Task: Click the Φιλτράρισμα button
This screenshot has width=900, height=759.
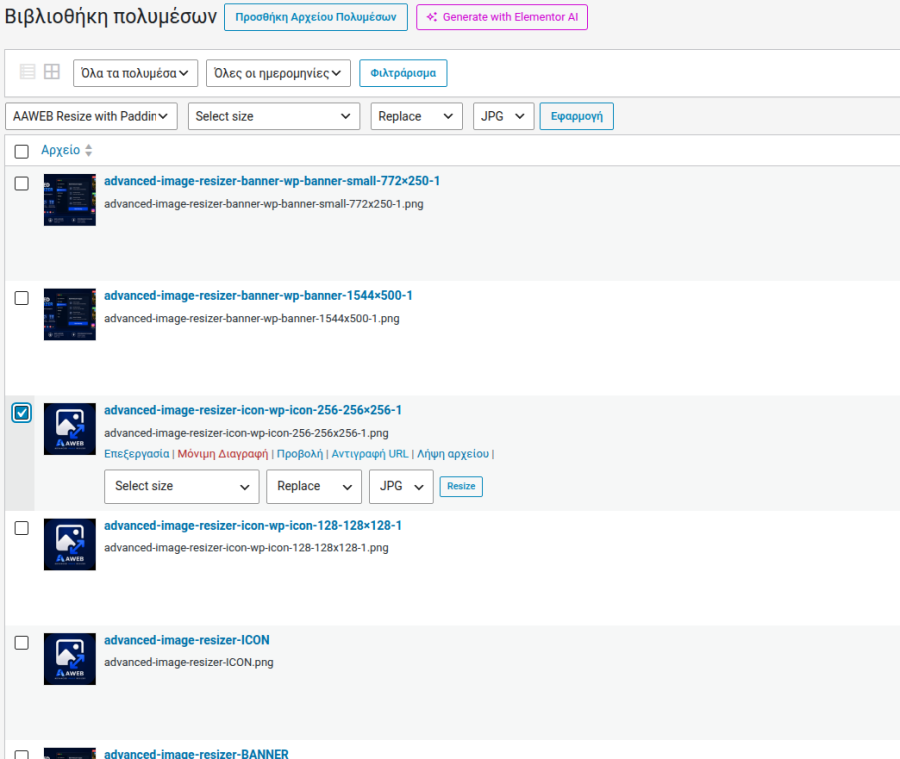Action: point(403,73)
